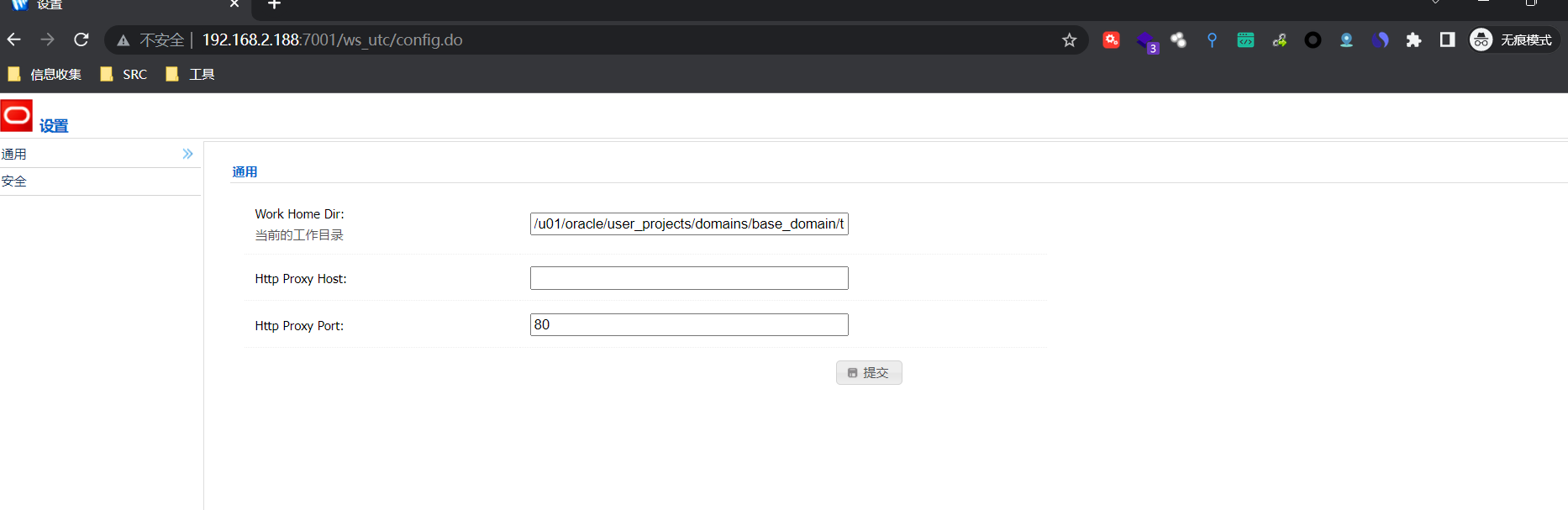Open the 信息收集 bookmarks folder
The height and width of the screenshot is (510, 1568).
(45, 74)
